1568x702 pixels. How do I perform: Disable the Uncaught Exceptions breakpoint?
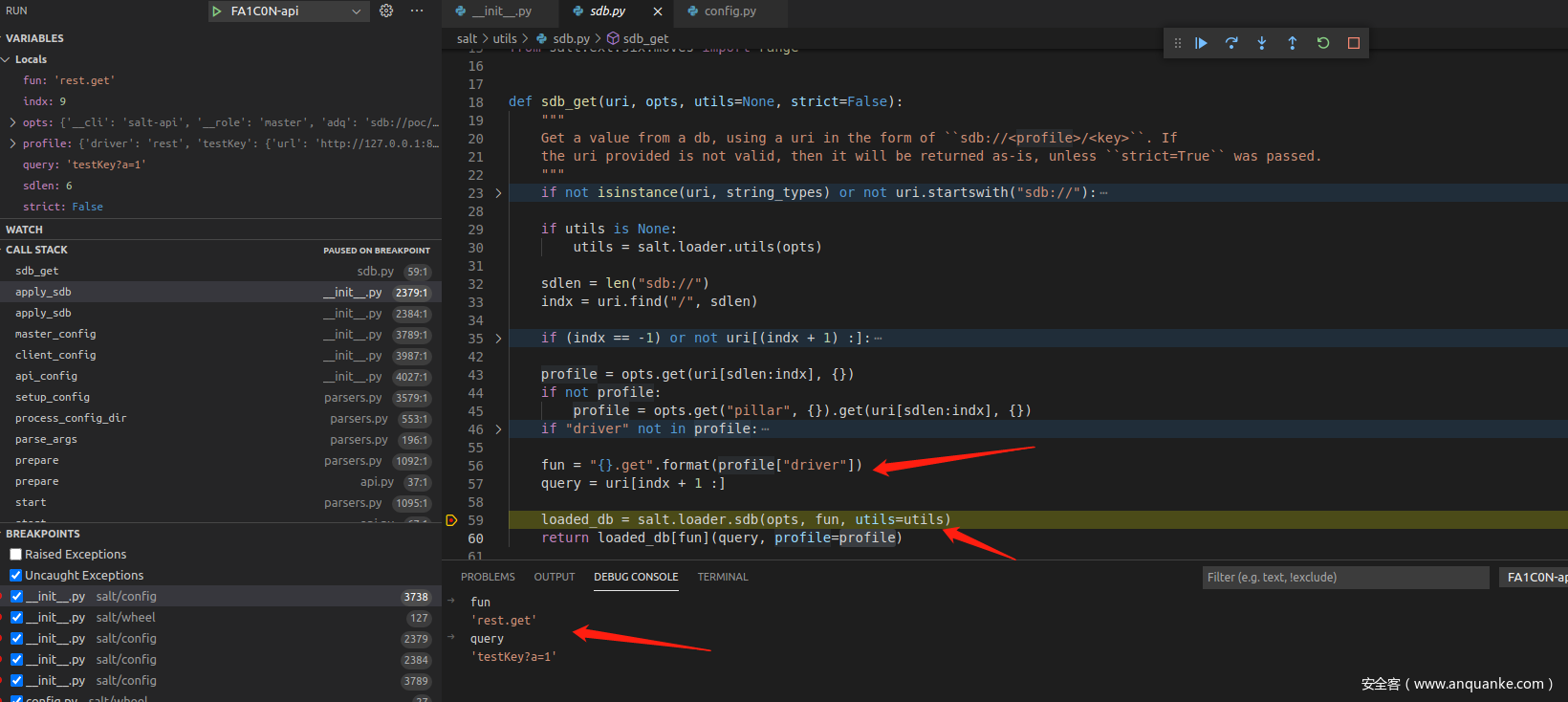point(16,576)
